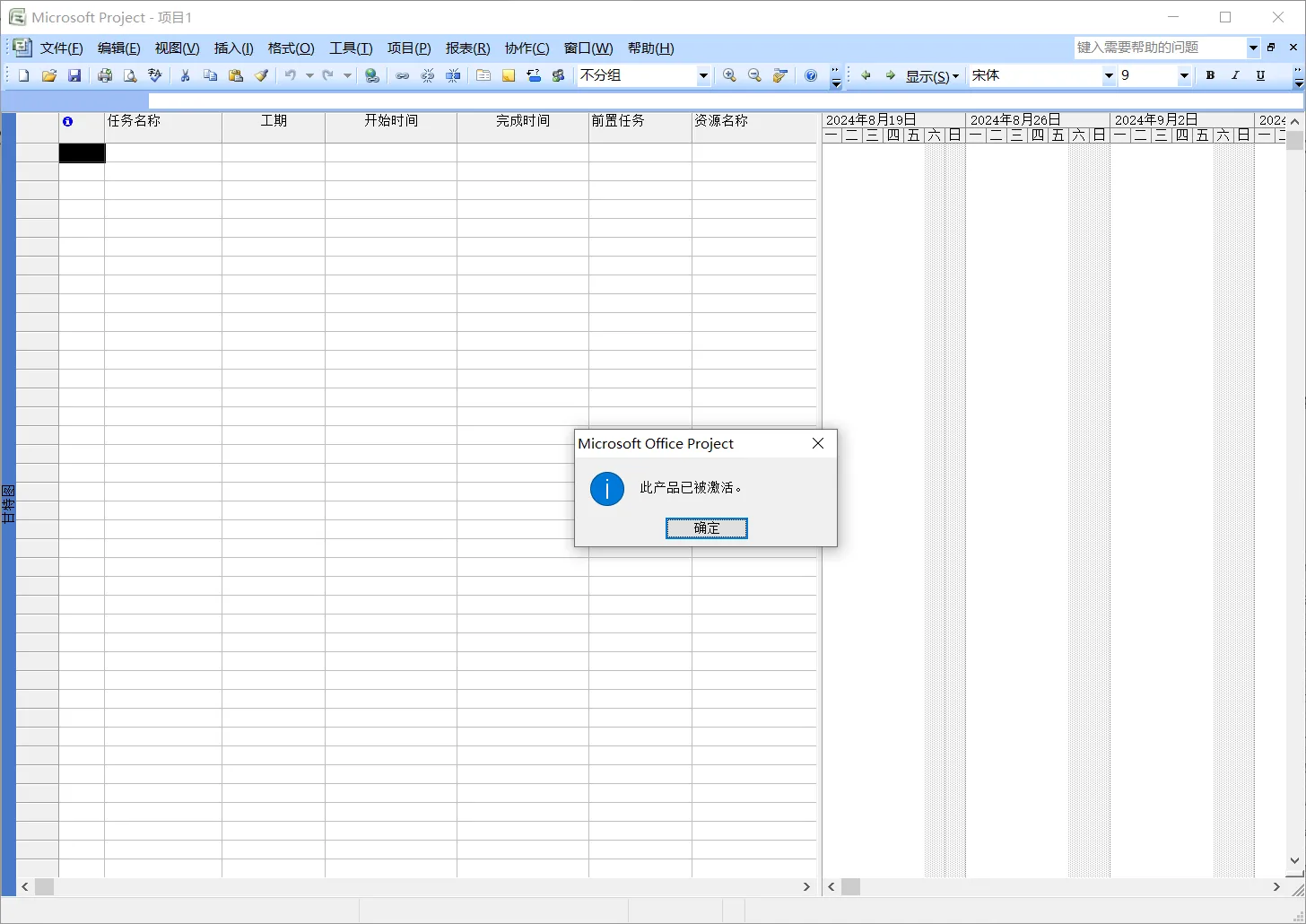Select the 开始时间 column header
The image size is (1306, 924).
pos(391,127)
